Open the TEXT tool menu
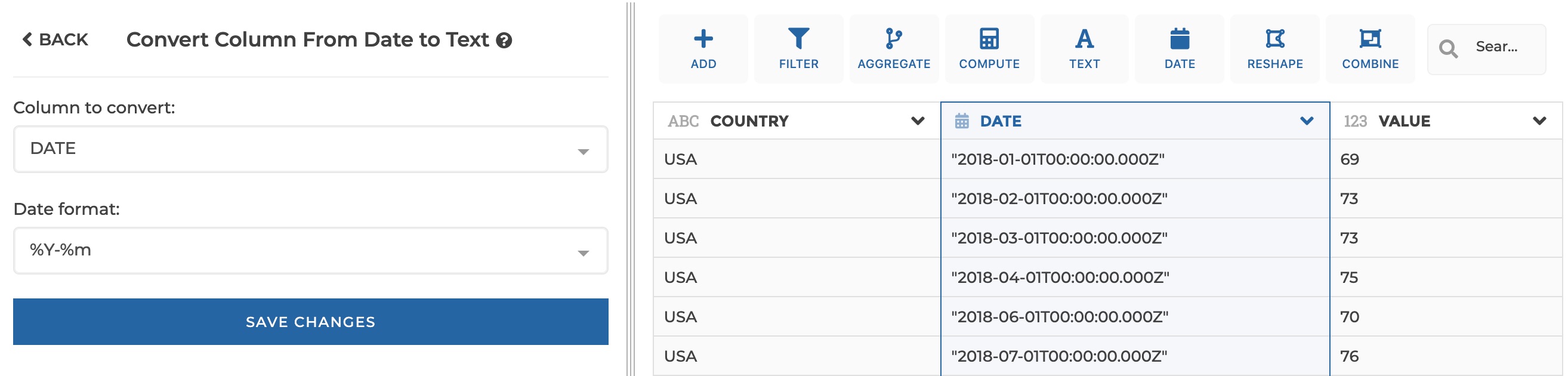The image size is (1568, 376). 1084,49
